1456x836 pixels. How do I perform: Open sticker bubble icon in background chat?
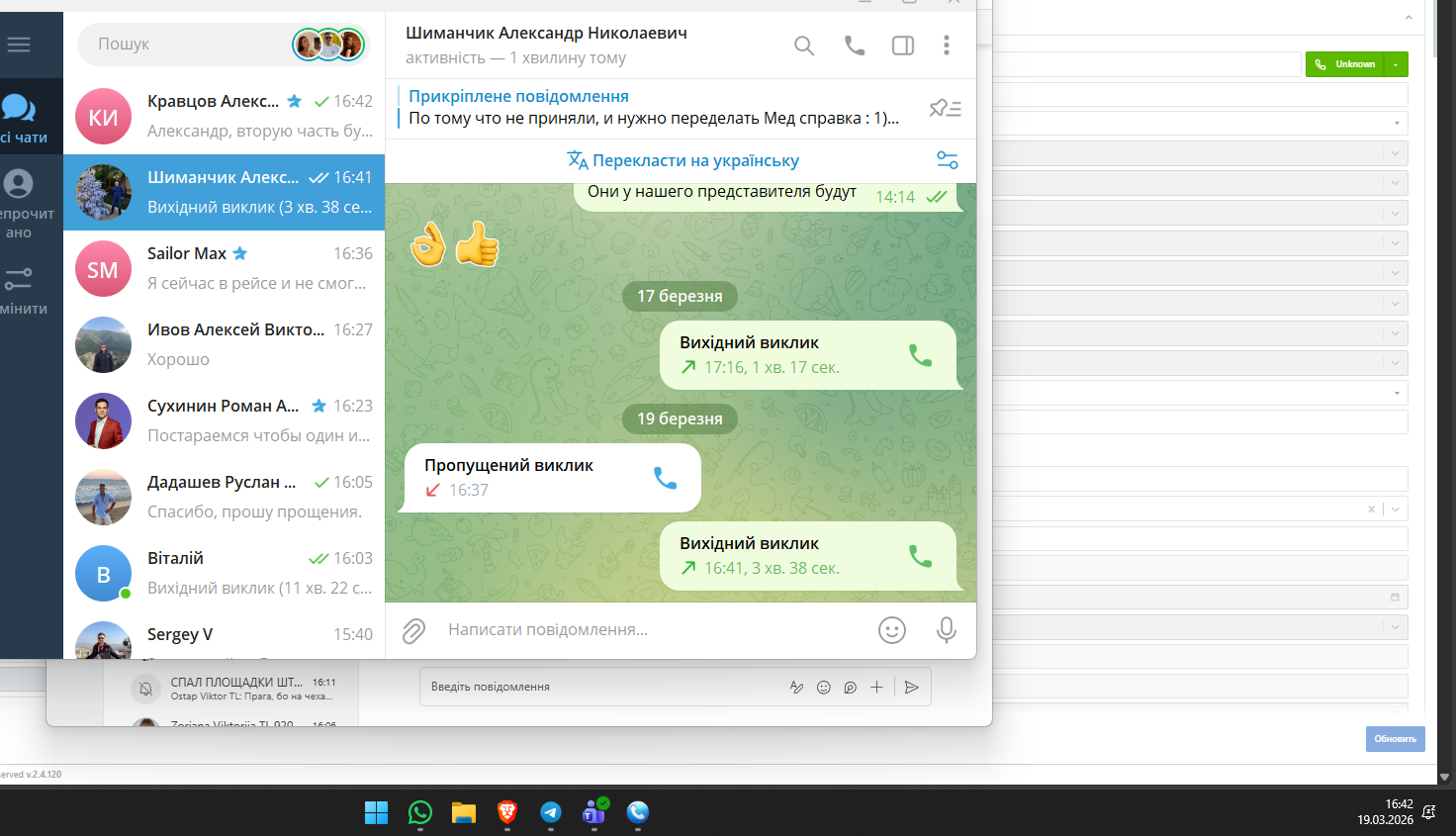850,687
